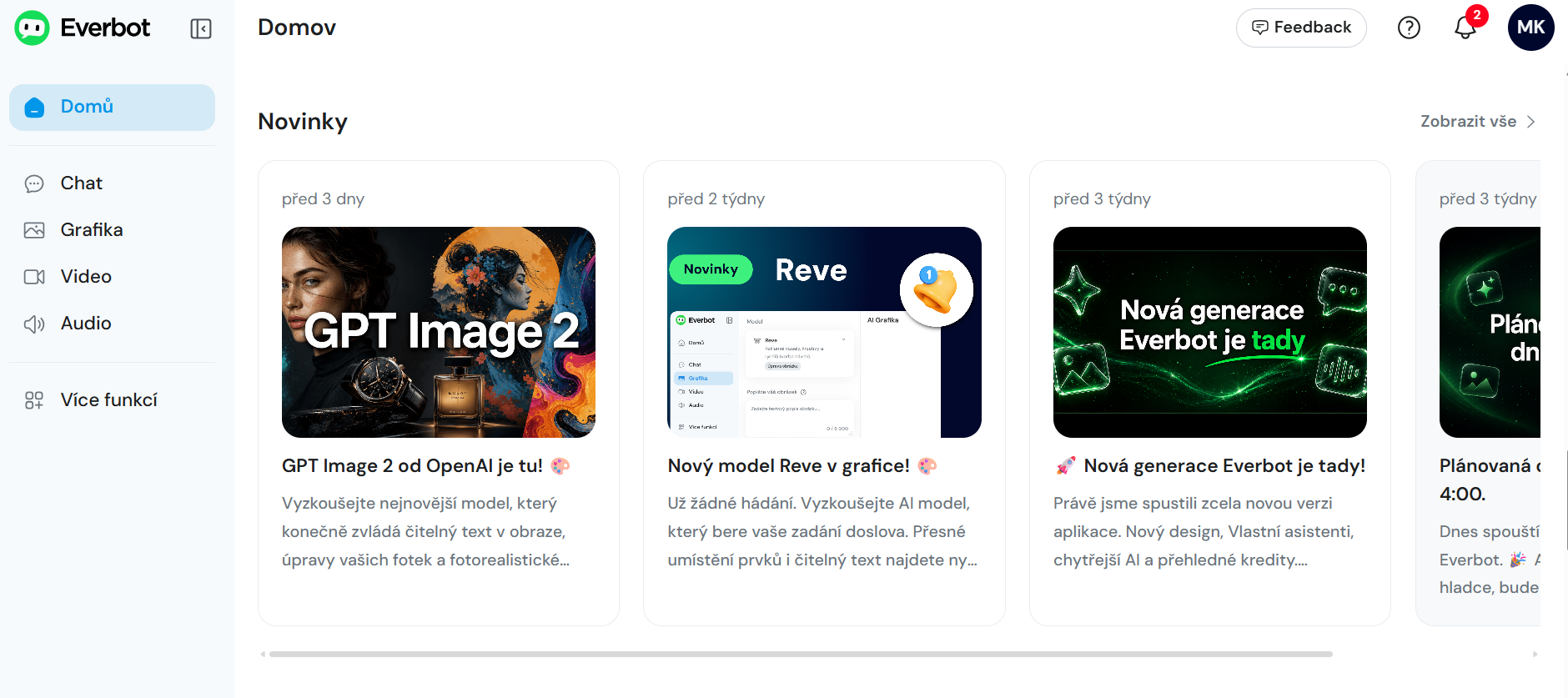This screenshot has height=698, width=1568.
Task: Open the GPT Image 2 thumbnail
Action: tap(439, 332)
